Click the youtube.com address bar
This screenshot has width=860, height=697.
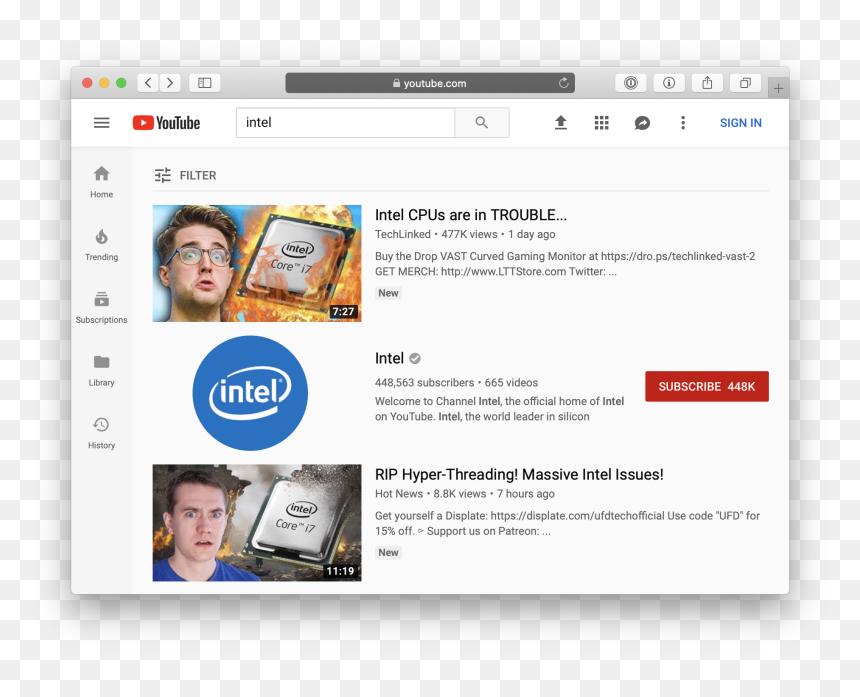coord(430,83)
